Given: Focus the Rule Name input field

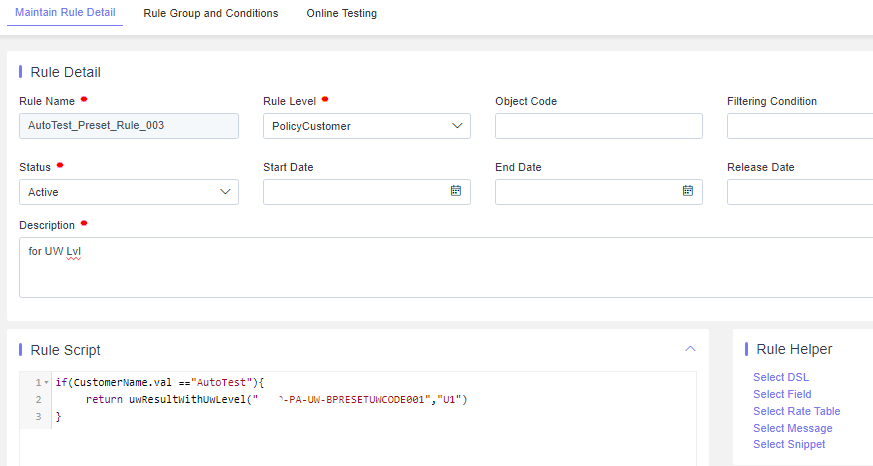Looking at the screenshot, I should pos(129,126).
